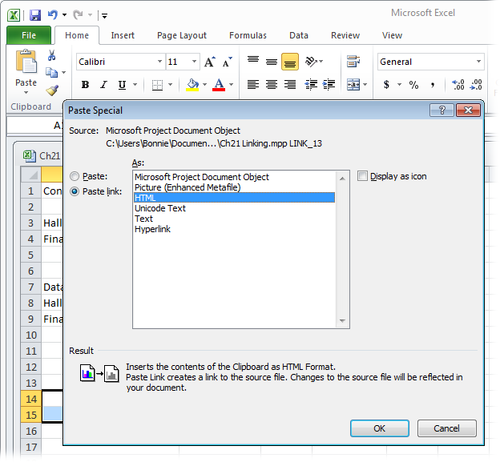Click the Orientation text angle icon
This screenshot has height=462, width=500.
pos(311,62)
